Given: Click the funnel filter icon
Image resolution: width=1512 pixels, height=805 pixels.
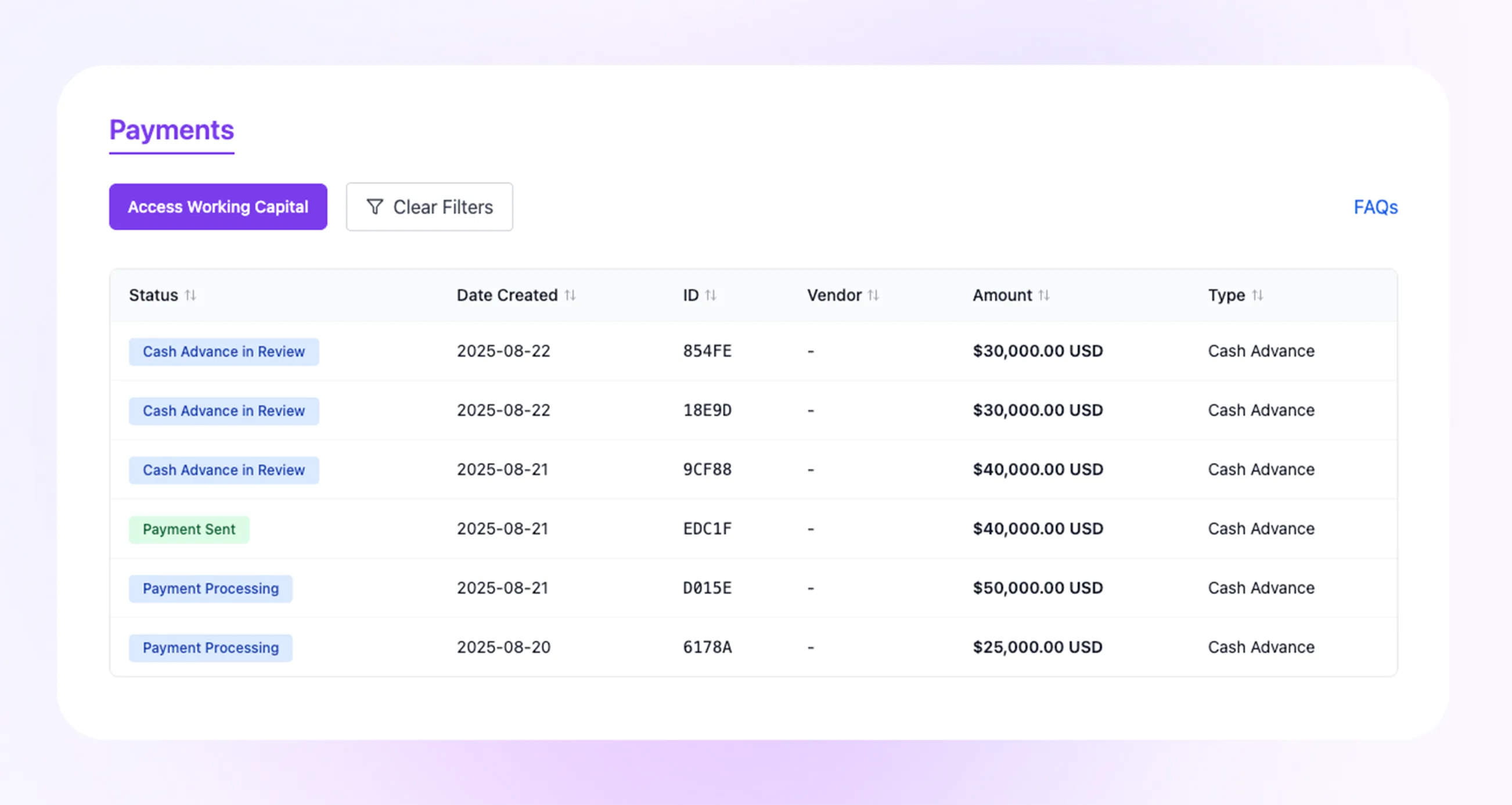Looking at the screenshot, I should [x=375, y=207].
